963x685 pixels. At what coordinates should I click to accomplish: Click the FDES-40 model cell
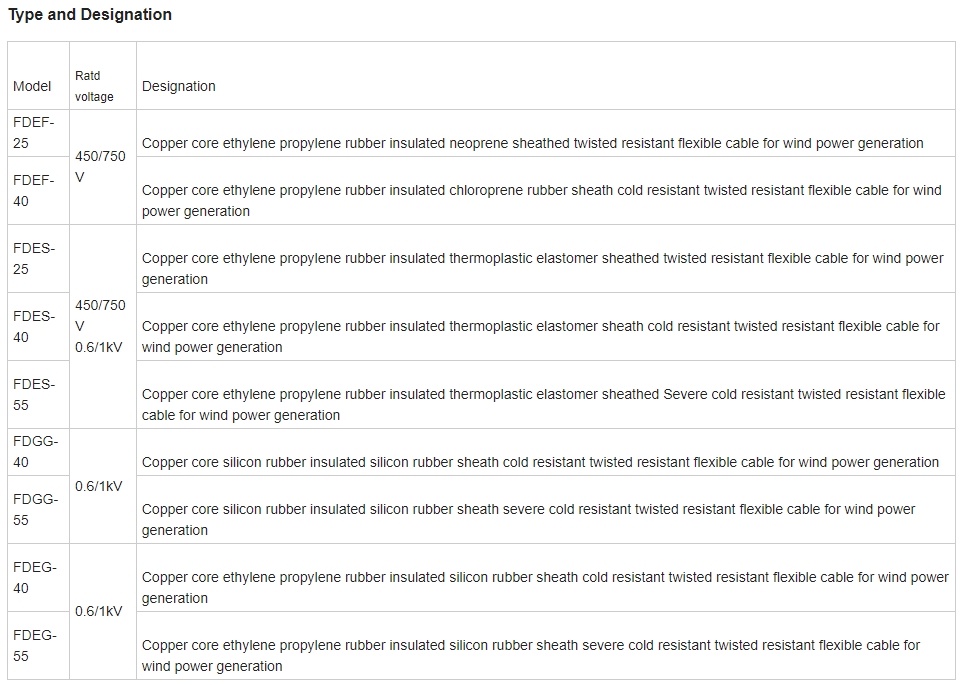click(x=39, y=327)
